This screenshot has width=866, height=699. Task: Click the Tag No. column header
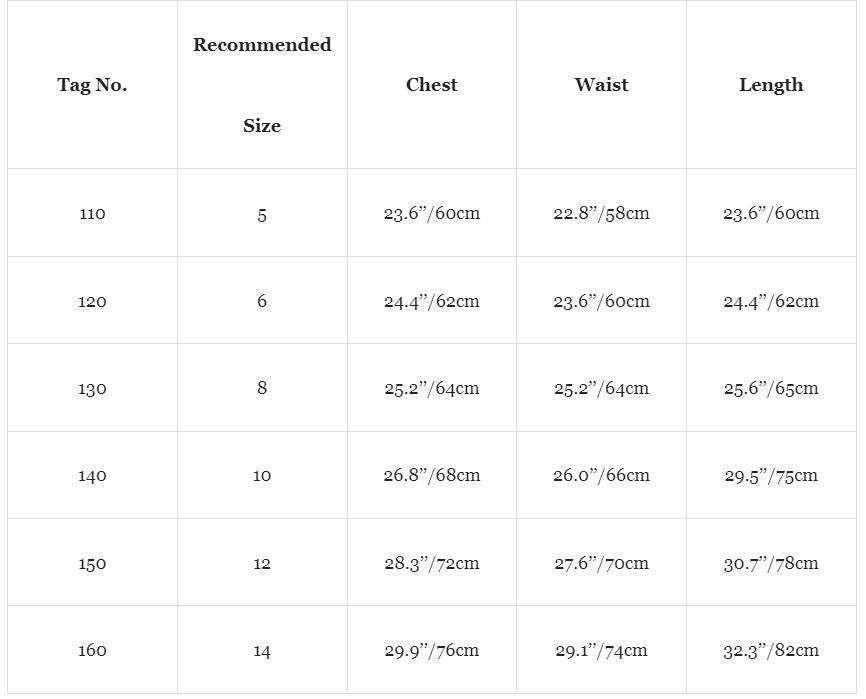click(92, 85)
